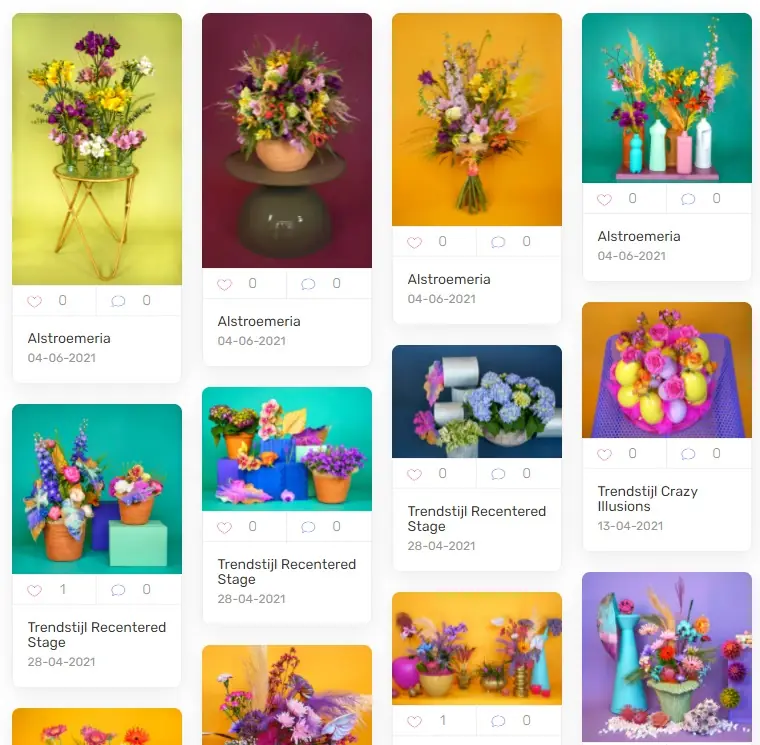Screen dimensions: 760x745
Task: Like the Alstroemeria photo on the gold stand
Action: [34, 301]
